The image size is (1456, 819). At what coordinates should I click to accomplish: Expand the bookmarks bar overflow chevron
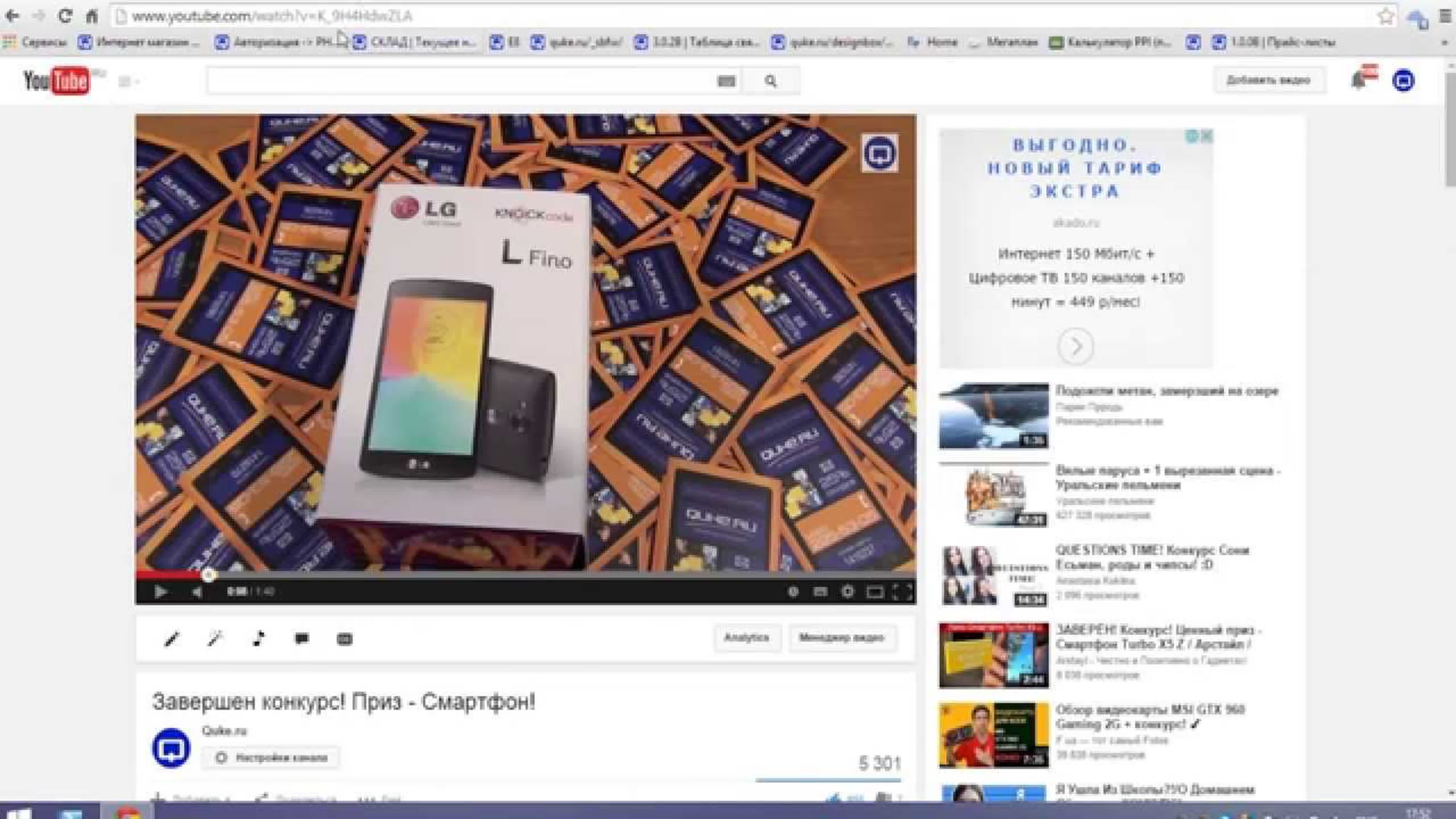(x=1445, y=42)
